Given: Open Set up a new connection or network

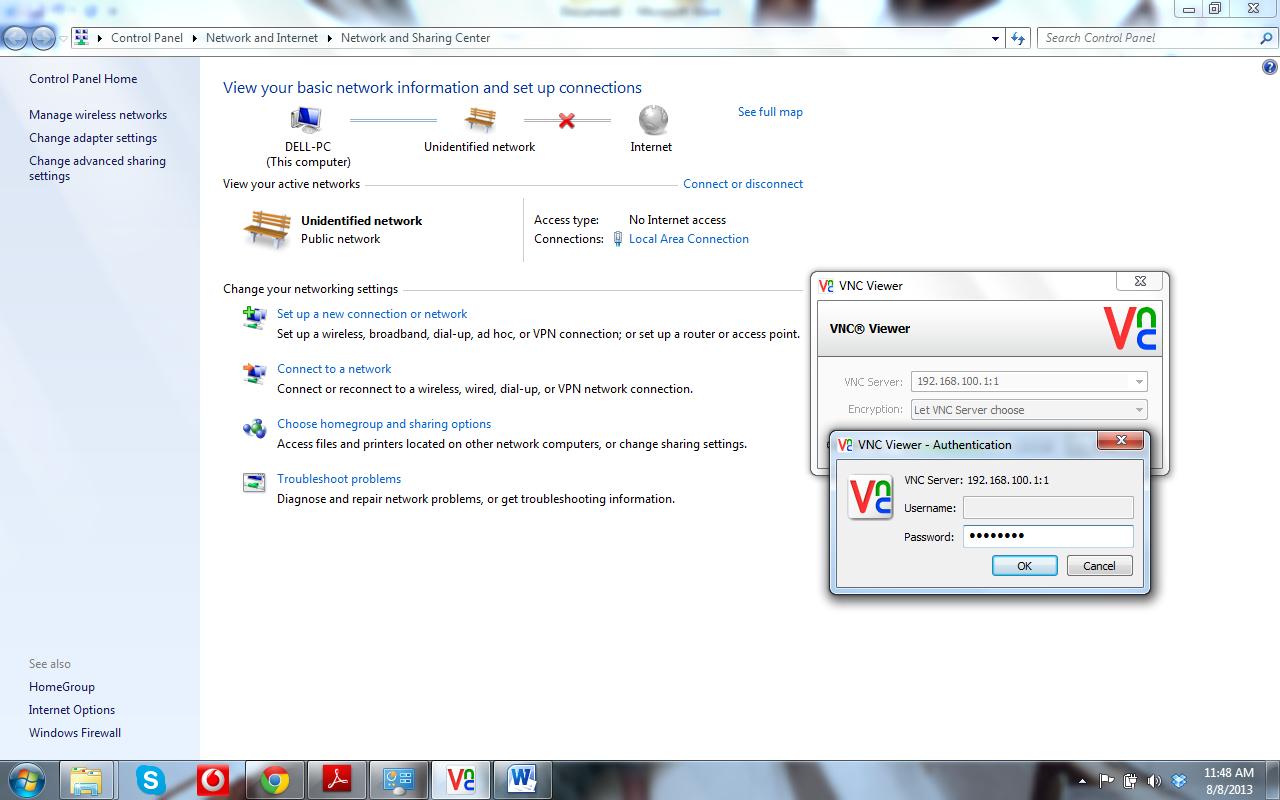Looking at the screenshot, I should 372,314.
